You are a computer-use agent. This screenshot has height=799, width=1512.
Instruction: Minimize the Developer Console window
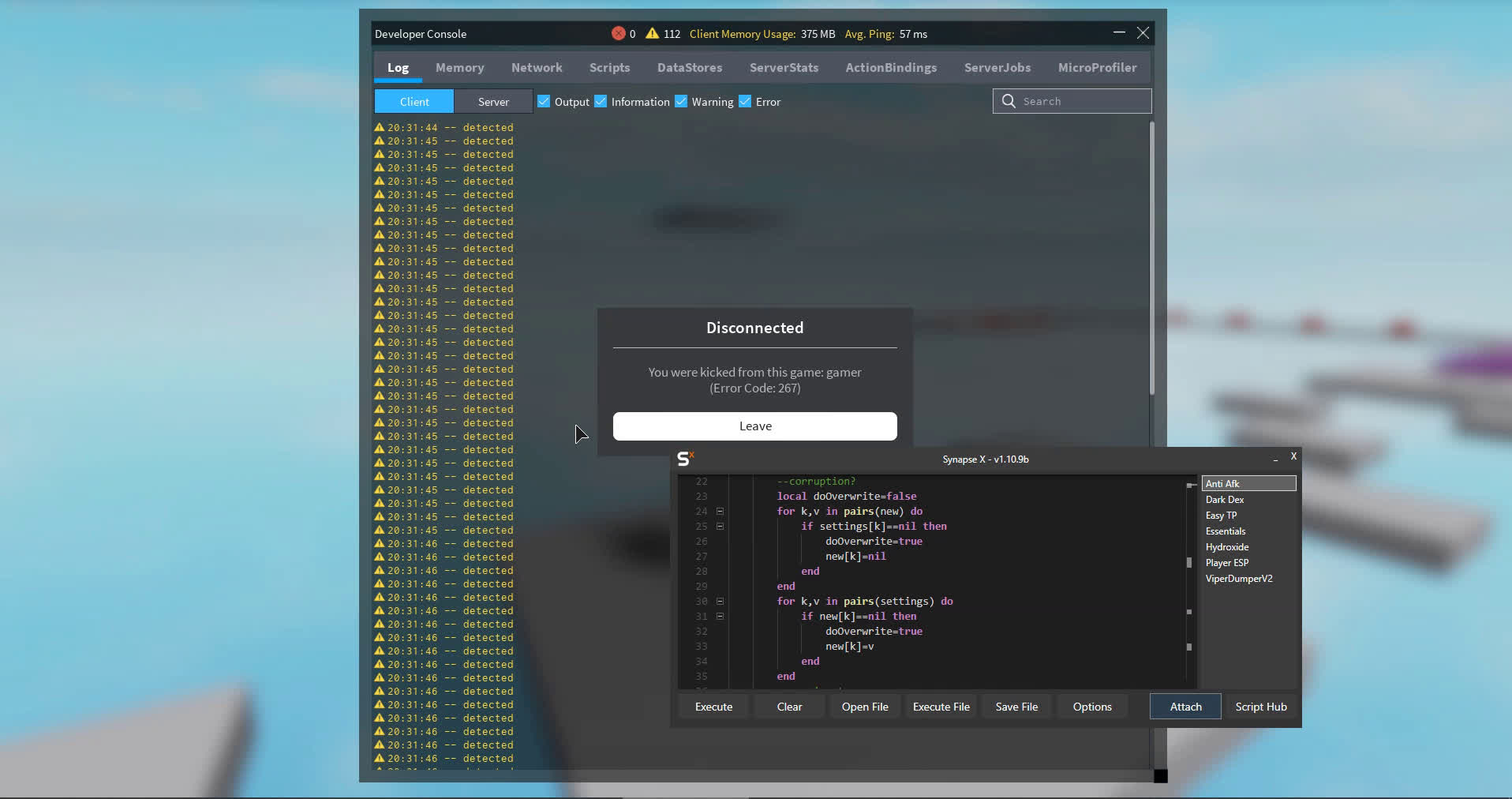[1119, 33]
